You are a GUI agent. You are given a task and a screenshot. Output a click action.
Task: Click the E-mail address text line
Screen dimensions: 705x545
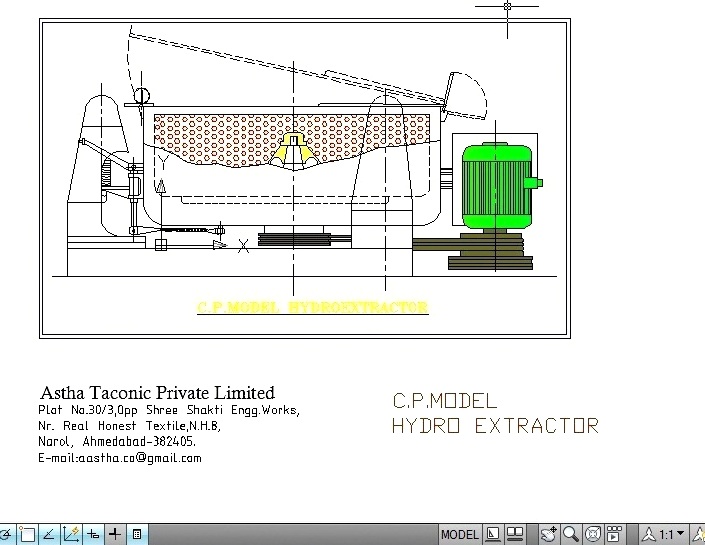(119, 458)
